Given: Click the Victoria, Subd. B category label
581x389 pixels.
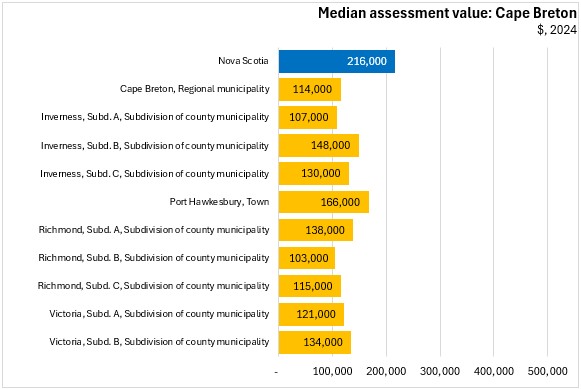Looking at the screenshot, I should click(x=159, y=342).
